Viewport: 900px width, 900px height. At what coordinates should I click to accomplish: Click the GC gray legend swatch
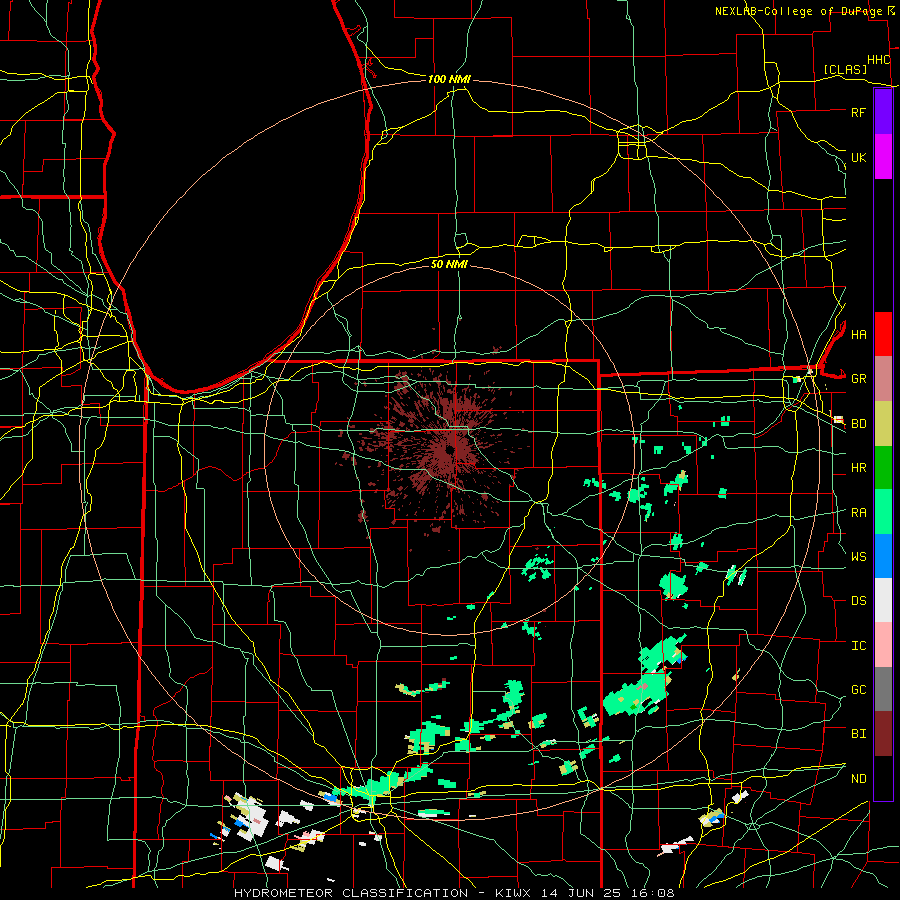coord(883,689)
